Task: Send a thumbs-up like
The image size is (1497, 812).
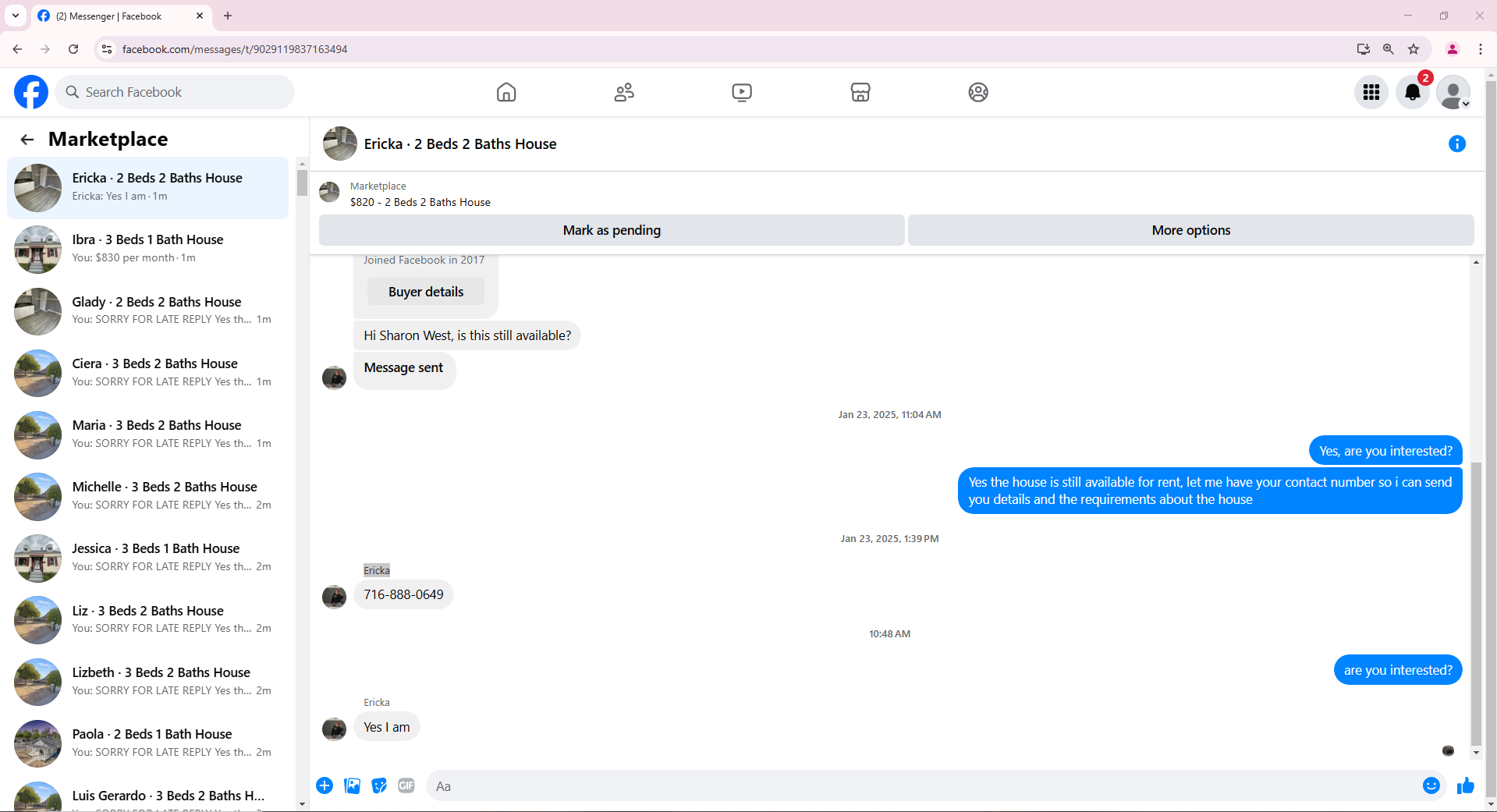Action: pos(1466,785)
